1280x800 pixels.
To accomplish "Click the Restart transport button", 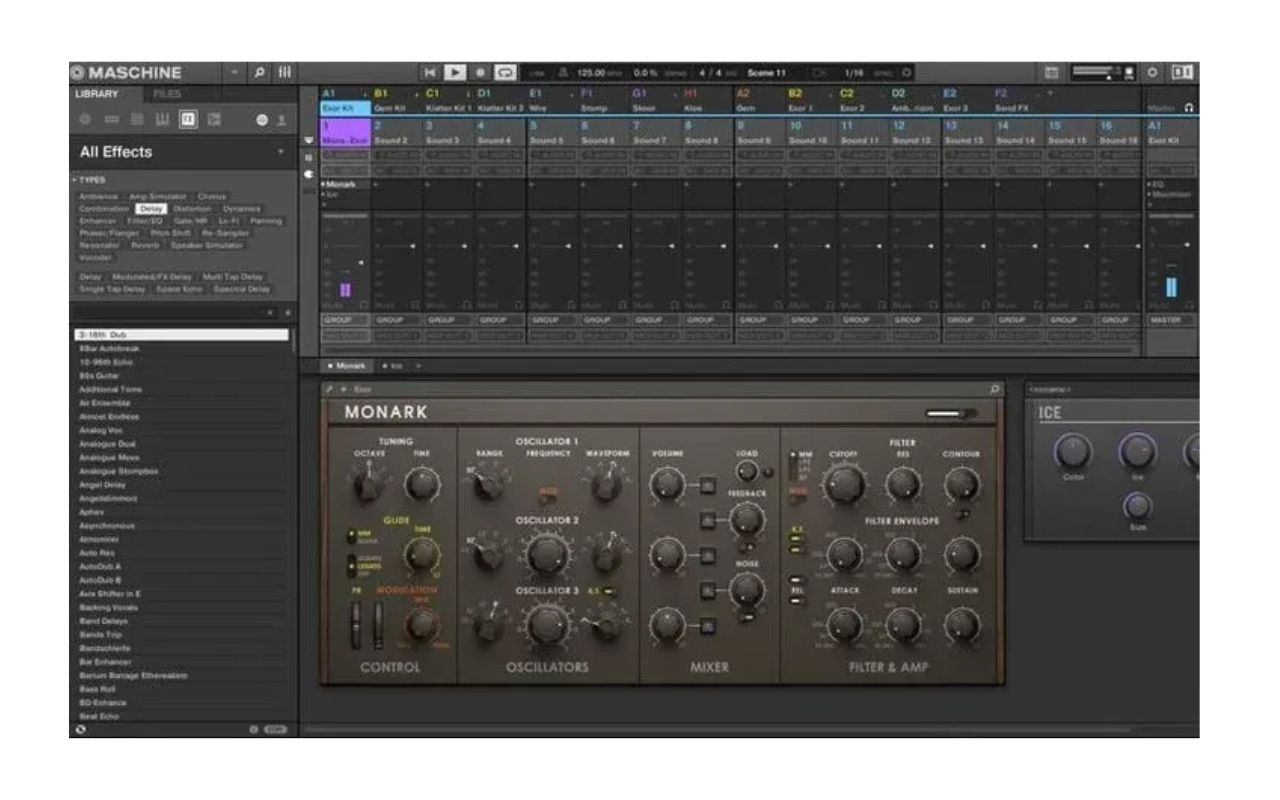I will (x=431, y=73).
